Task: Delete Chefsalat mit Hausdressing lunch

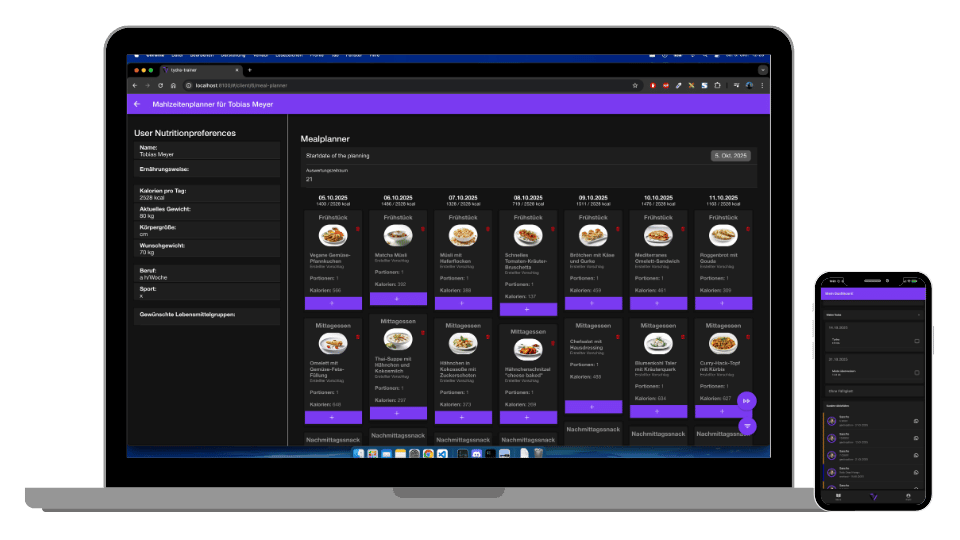Action: click(x=618, y=337)
